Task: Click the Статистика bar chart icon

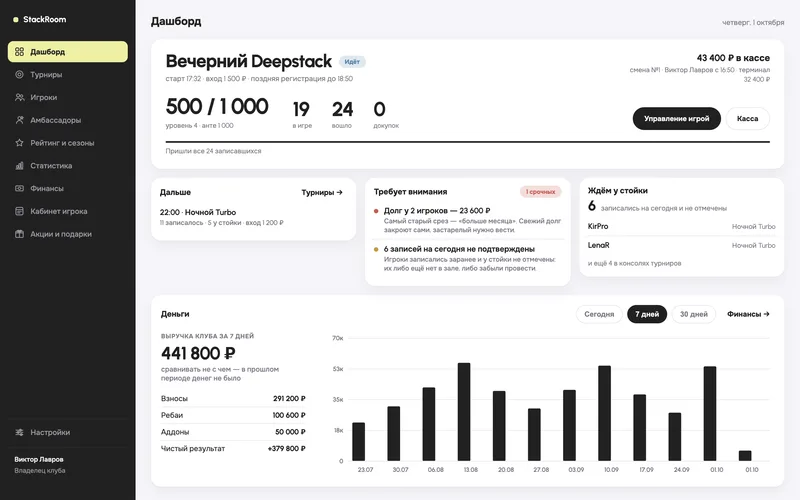Action: point(19,165)
